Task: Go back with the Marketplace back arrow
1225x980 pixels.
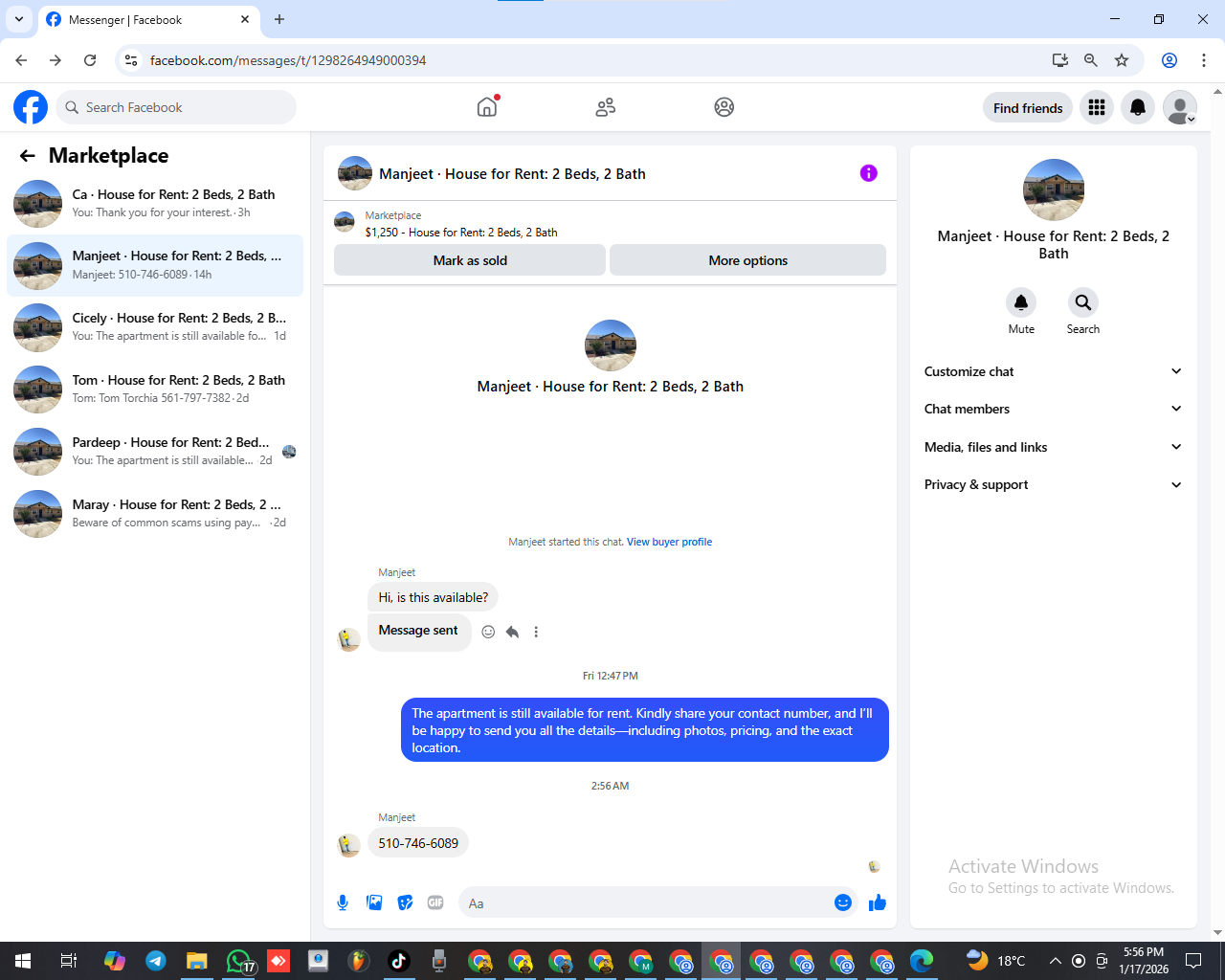Action: pos(28,155)
